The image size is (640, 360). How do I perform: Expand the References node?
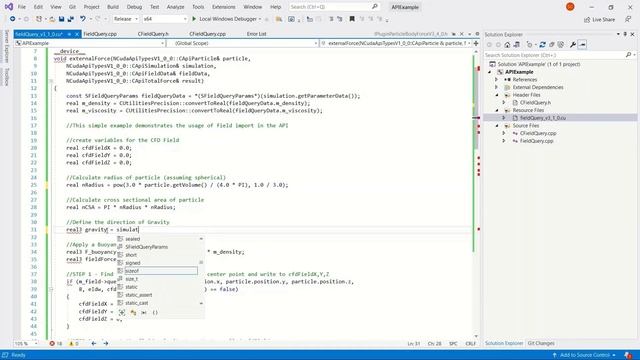(x=496, y=80)
